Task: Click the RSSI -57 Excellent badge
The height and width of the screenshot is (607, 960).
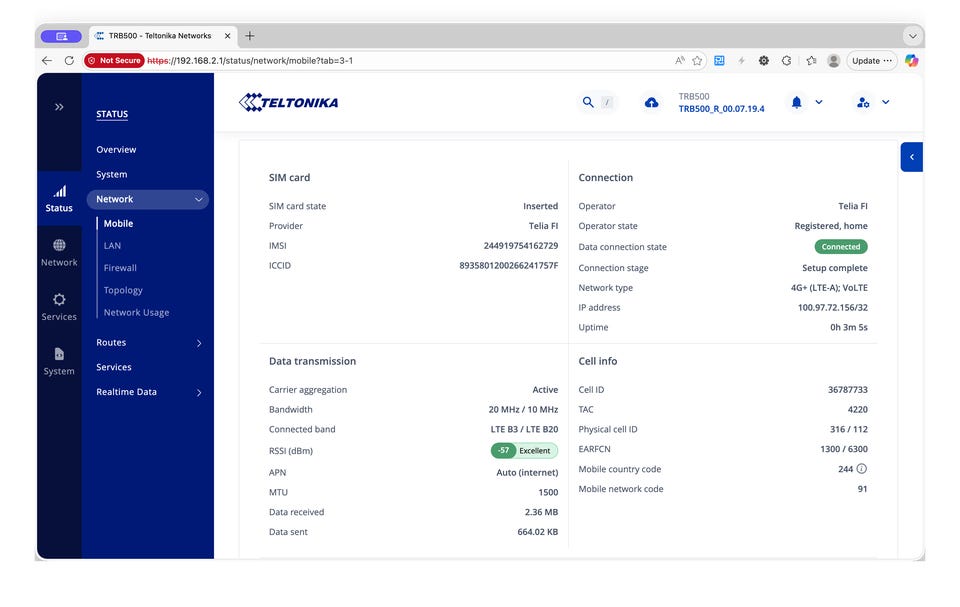Action: tap(524, 451)
